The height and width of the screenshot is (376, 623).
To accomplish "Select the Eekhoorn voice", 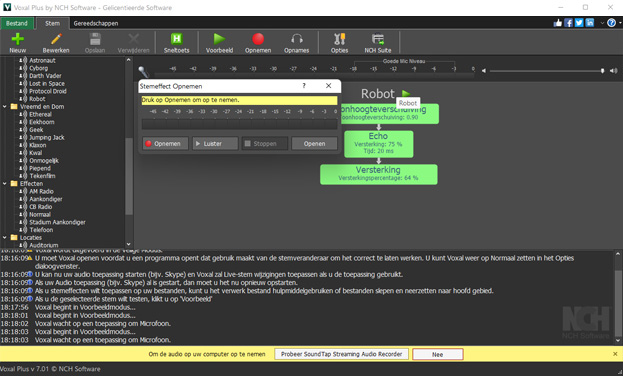I will pos(42,122).
